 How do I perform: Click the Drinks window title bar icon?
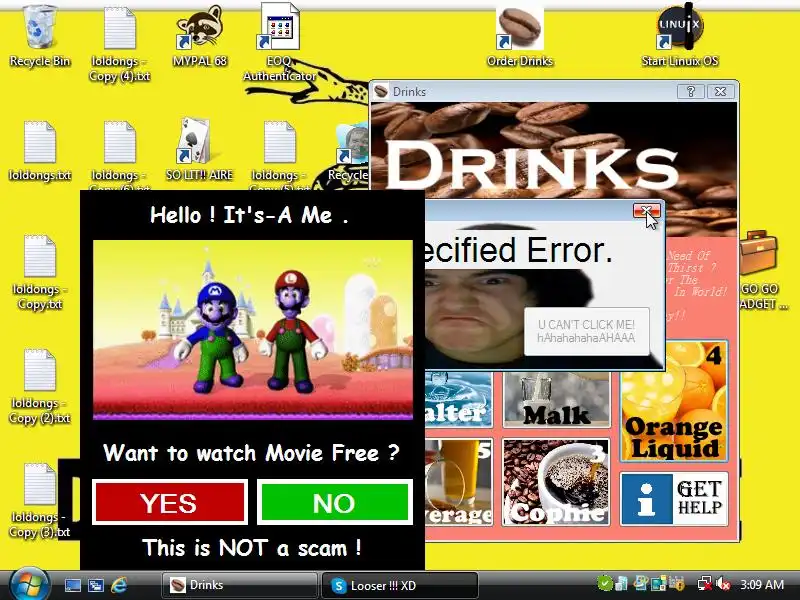(x=381, y=91)
